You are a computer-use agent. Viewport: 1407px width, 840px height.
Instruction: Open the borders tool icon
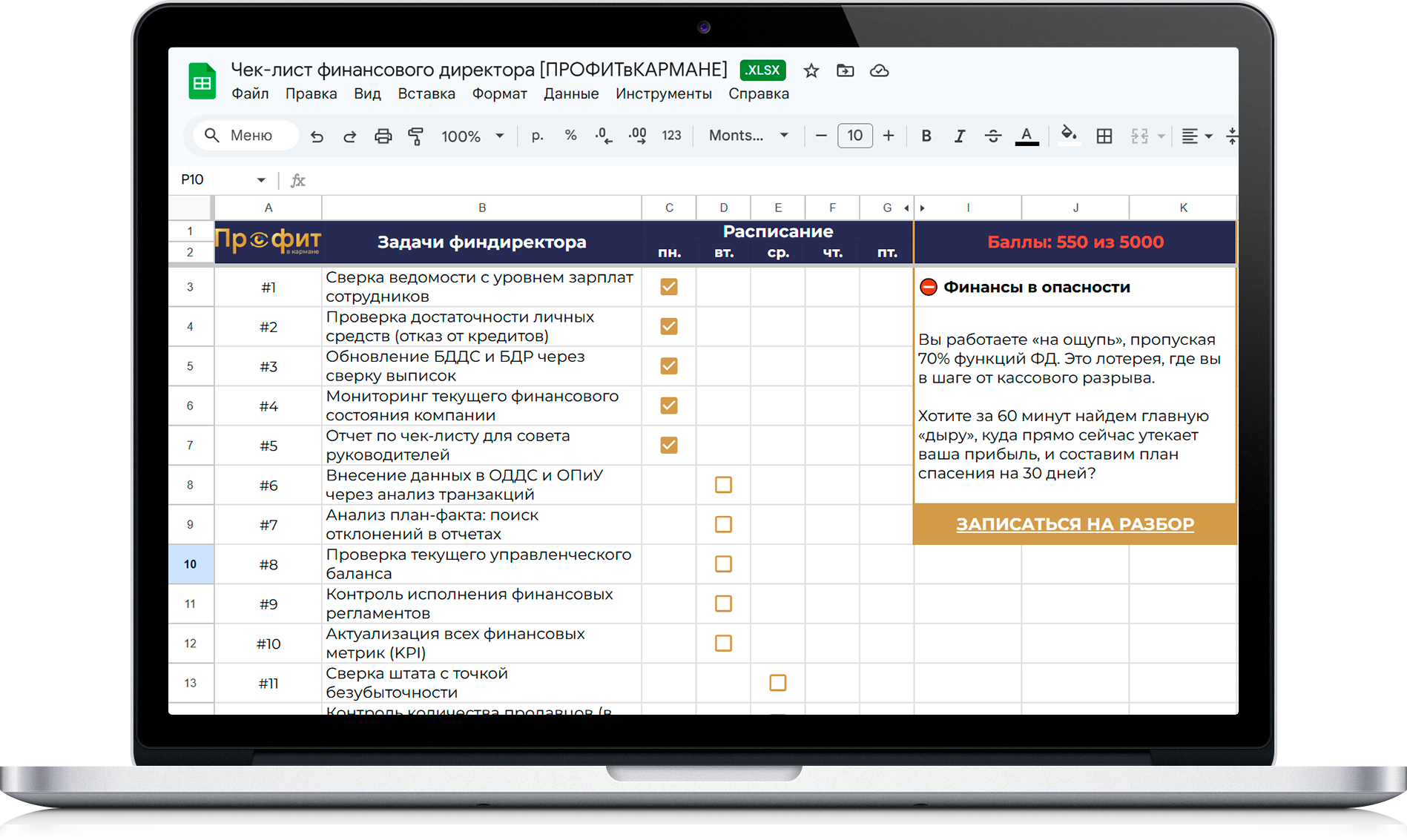point(1104,136)
